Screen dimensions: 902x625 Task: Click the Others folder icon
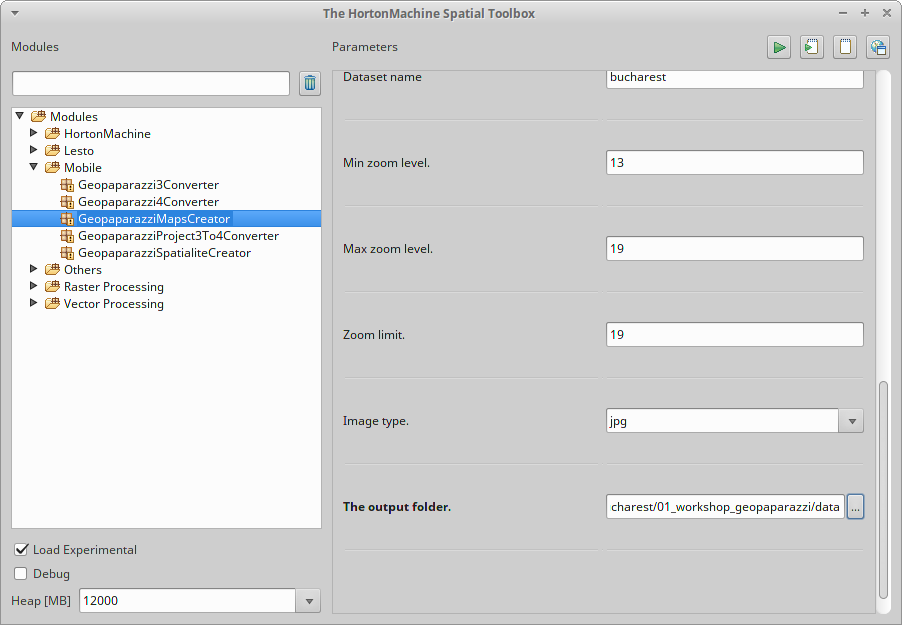click(x=52, y=269)
